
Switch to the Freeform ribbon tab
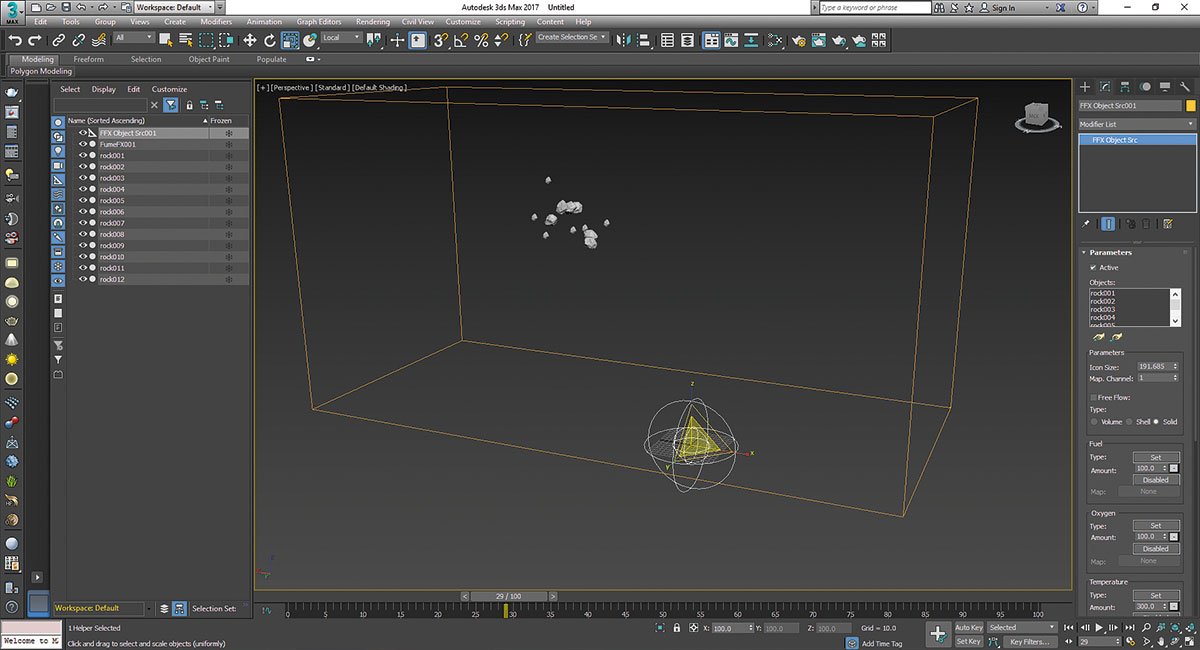88,59
